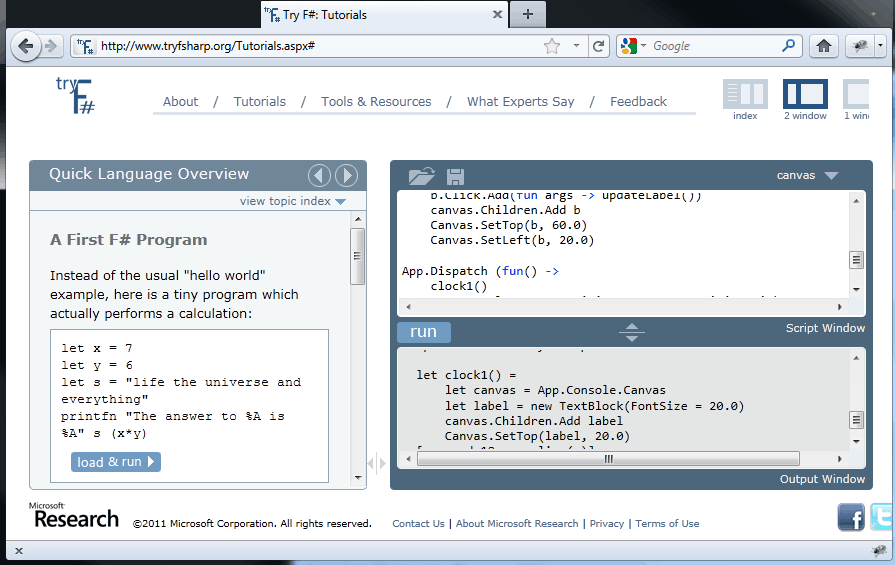Expand the canvas dropdown

tap(807, 175)
